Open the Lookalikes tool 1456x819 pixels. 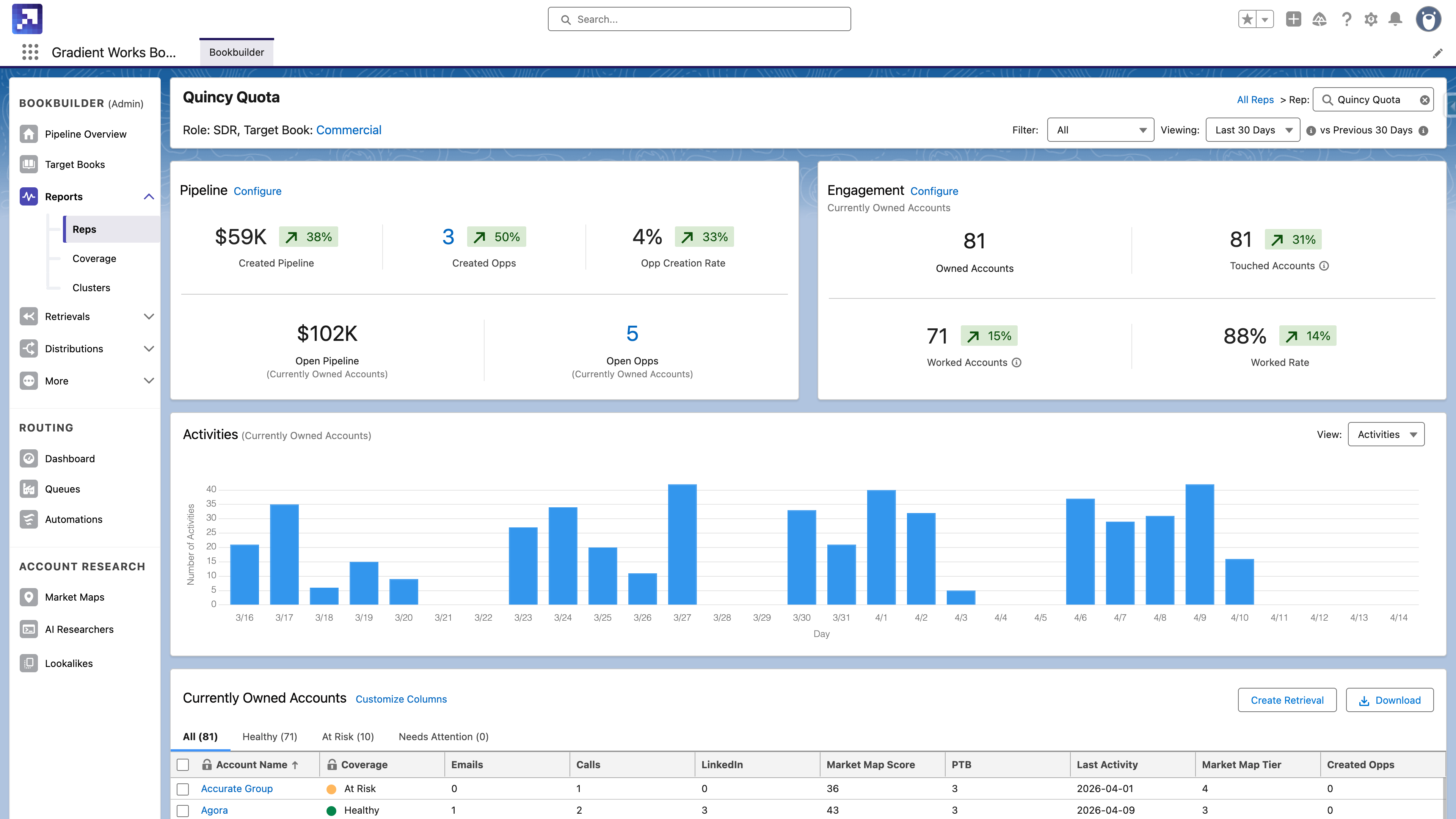(x=69, y=663)
